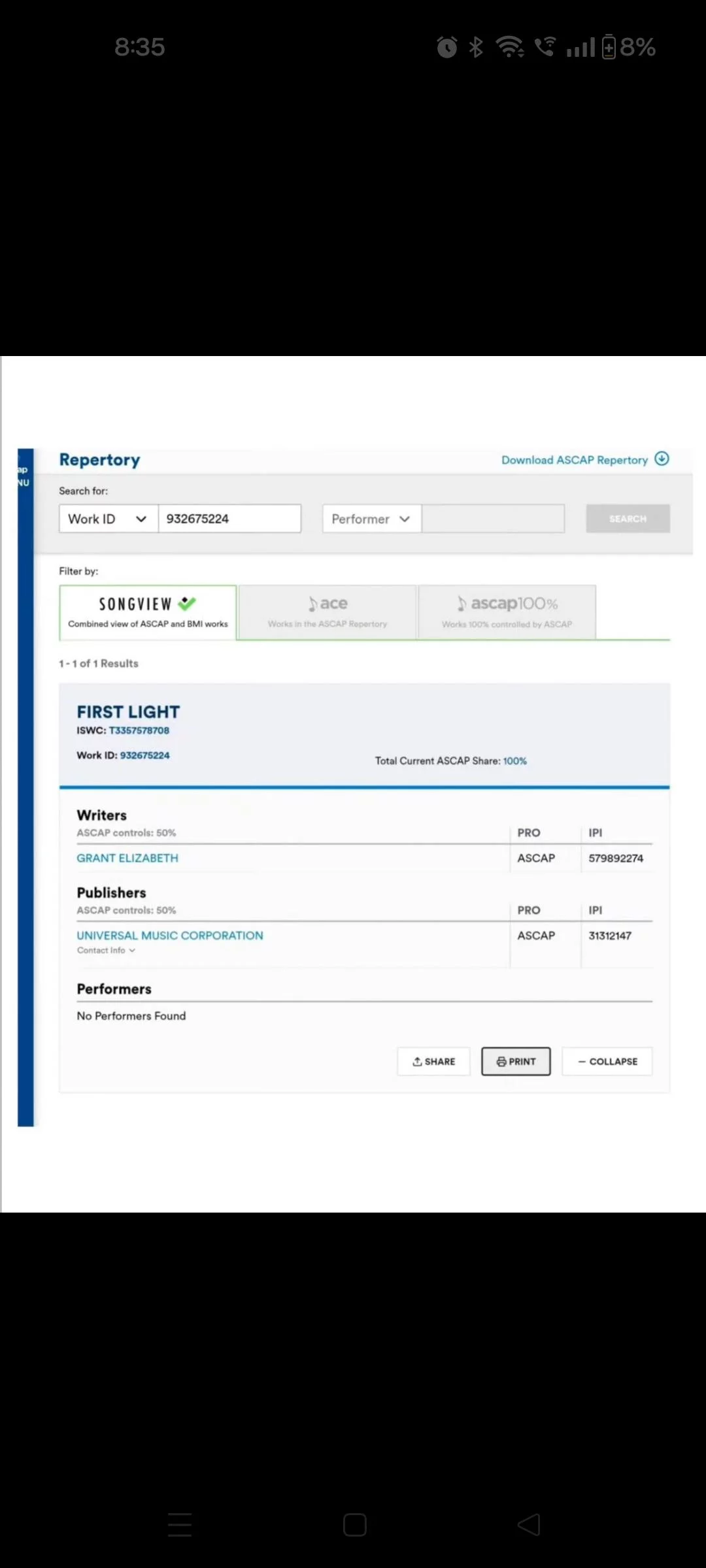Tap the Android home navigation icon
706x1568 pixels.
[x=354, y=1525]
